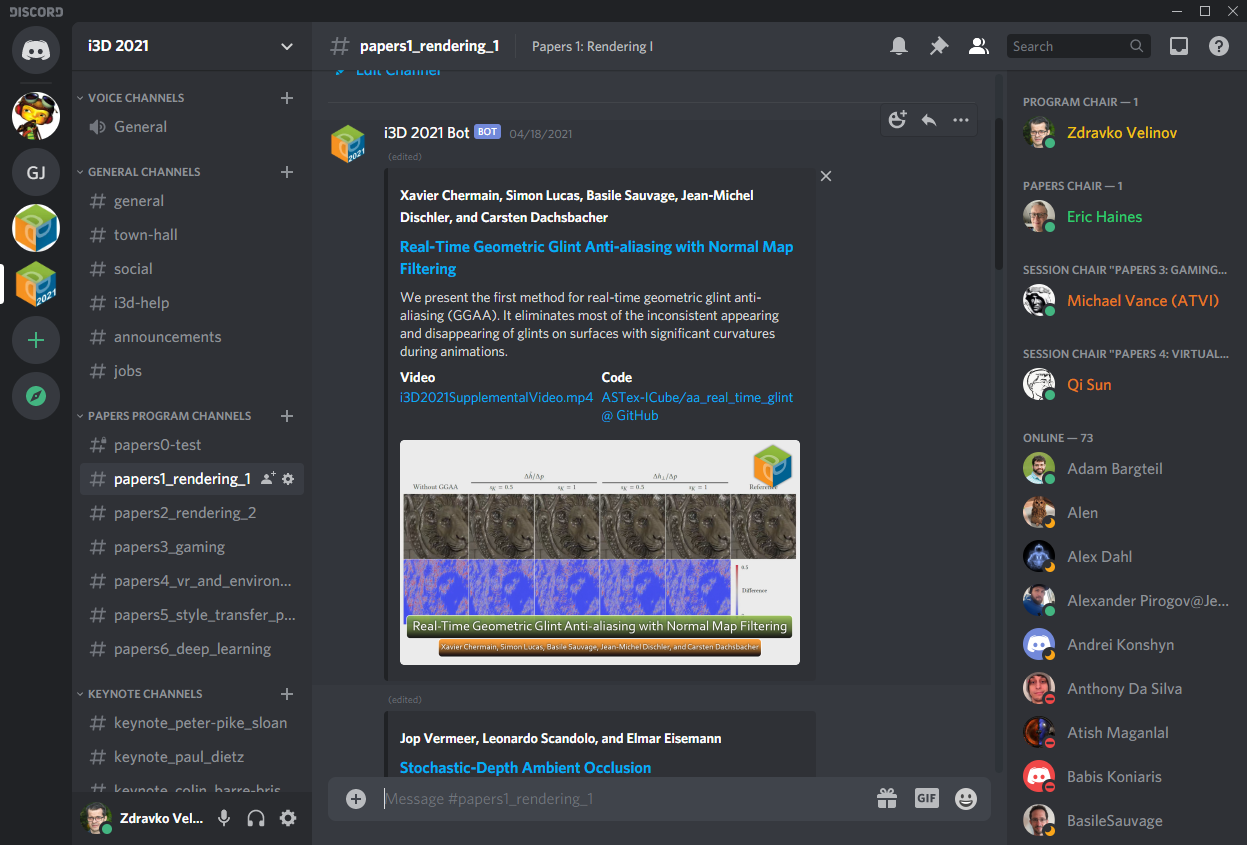
Task: Open the gift Nitro icon
Action: tap(887, 798)
